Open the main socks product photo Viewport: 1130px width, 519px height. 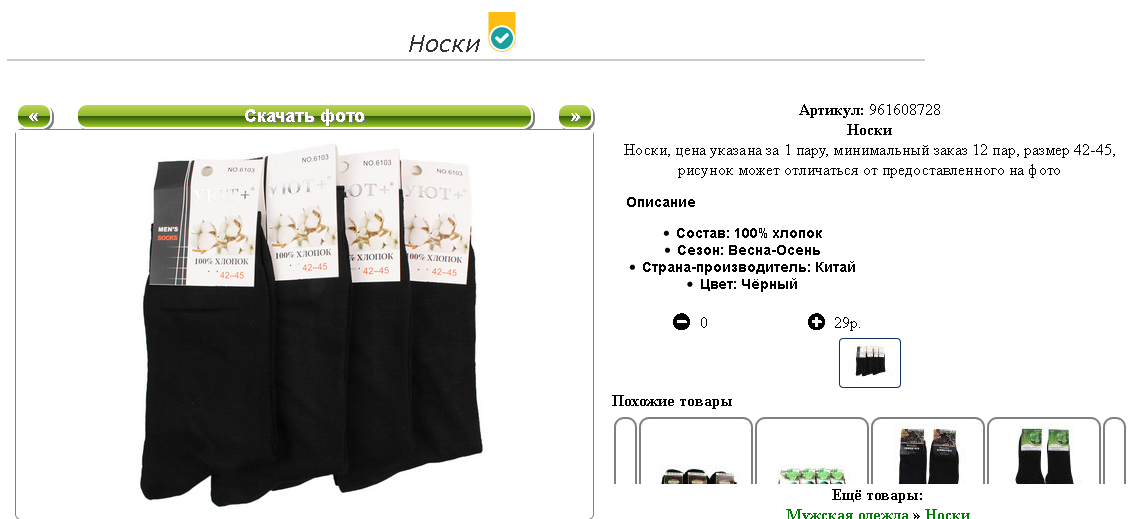tap(310, 324)
